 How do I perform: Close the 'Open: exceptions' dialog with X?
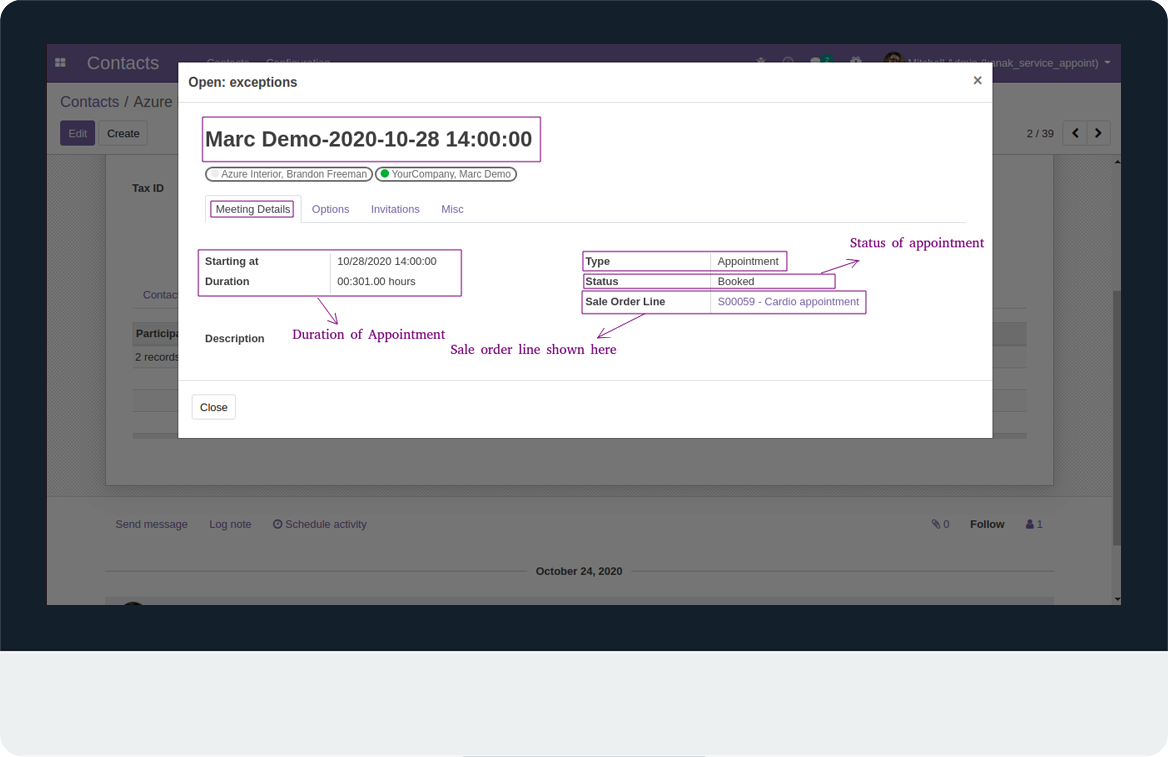[977, 80]
